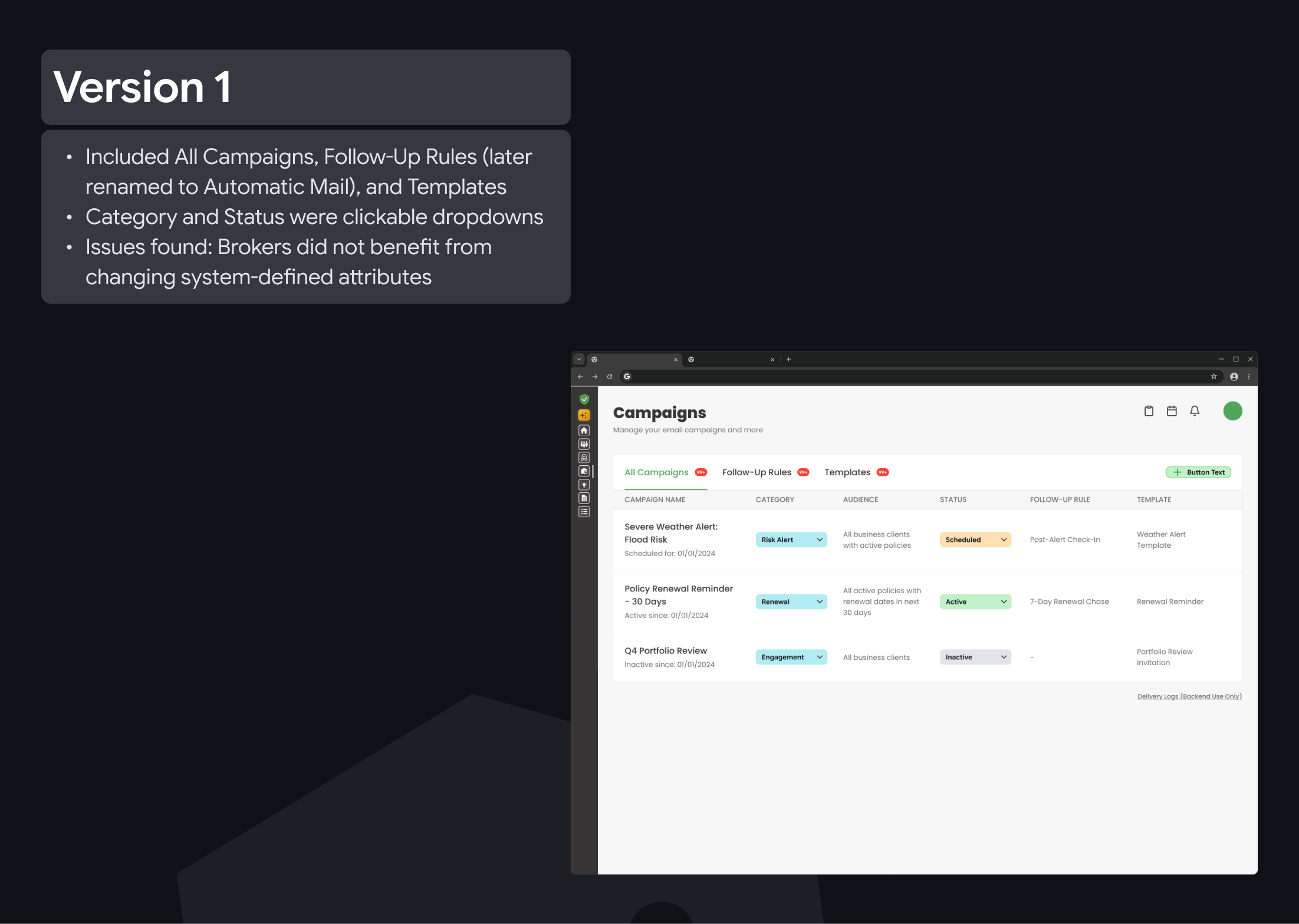Click the notification bell icon

pos(1194,411)
